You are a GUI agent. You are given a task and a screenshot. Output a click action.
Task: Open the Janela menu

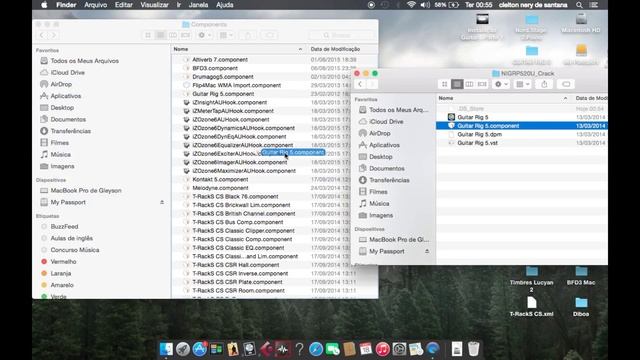[198, 5]
